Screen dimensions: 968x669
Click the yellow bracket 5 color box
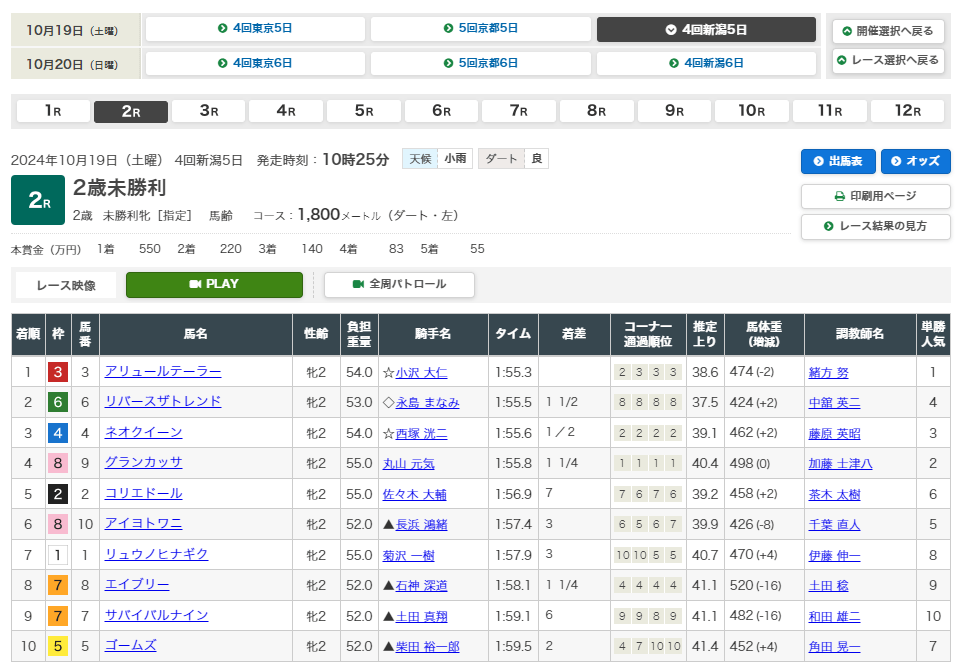(x=58, y=646)
